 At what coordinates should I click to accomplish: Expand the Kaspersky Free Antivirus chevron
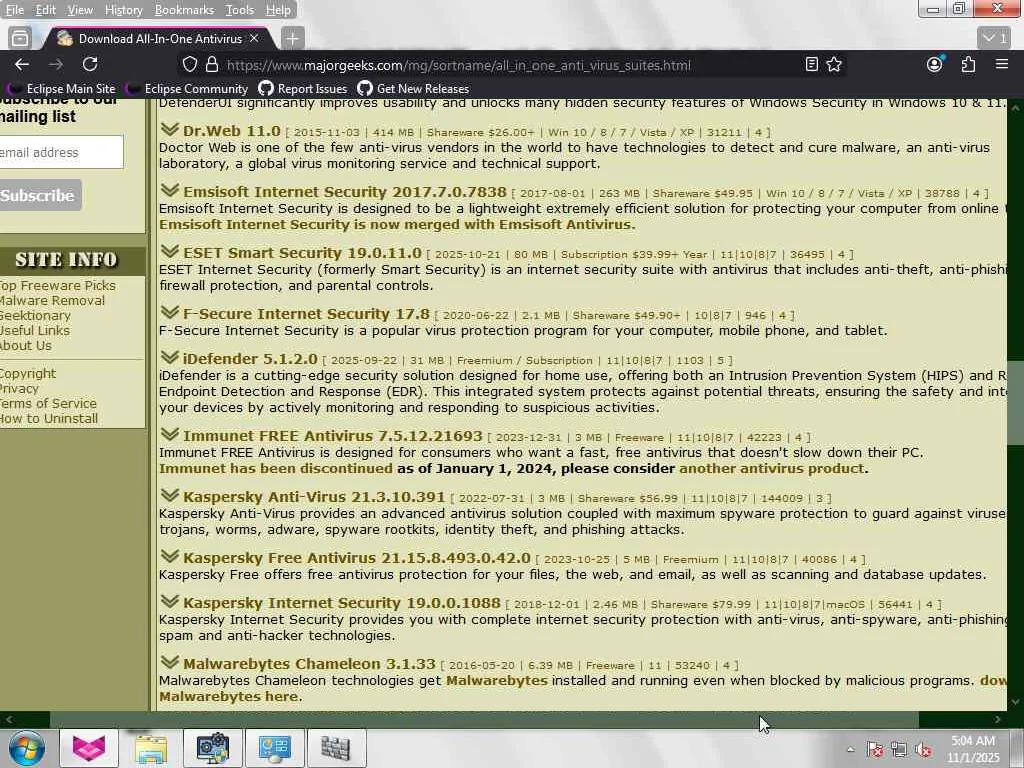pyautogui.click(x=170, y=556)
